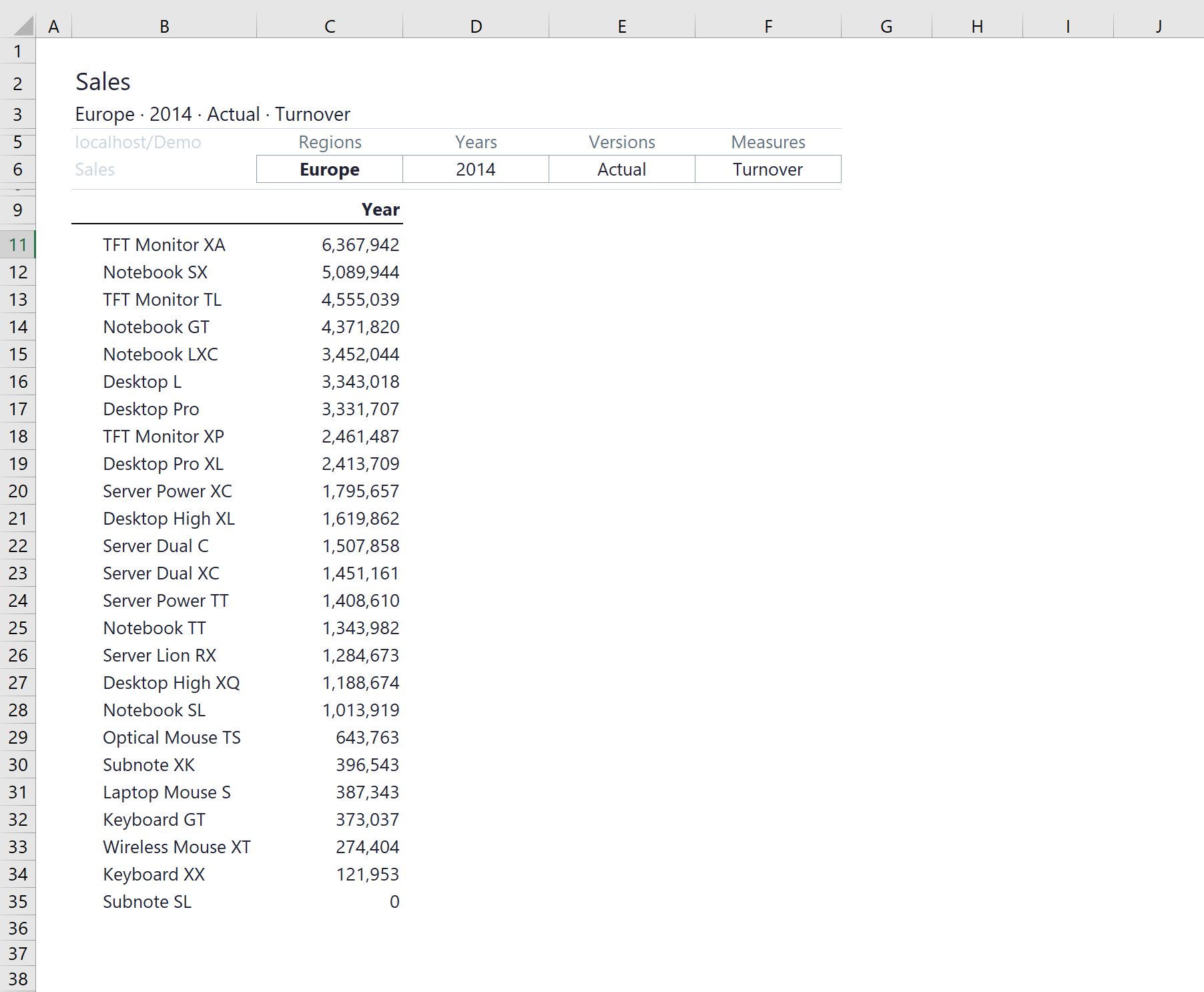Select the Keyboard GT cell
Screen dimensions: 1204x992
coord(164,820)
